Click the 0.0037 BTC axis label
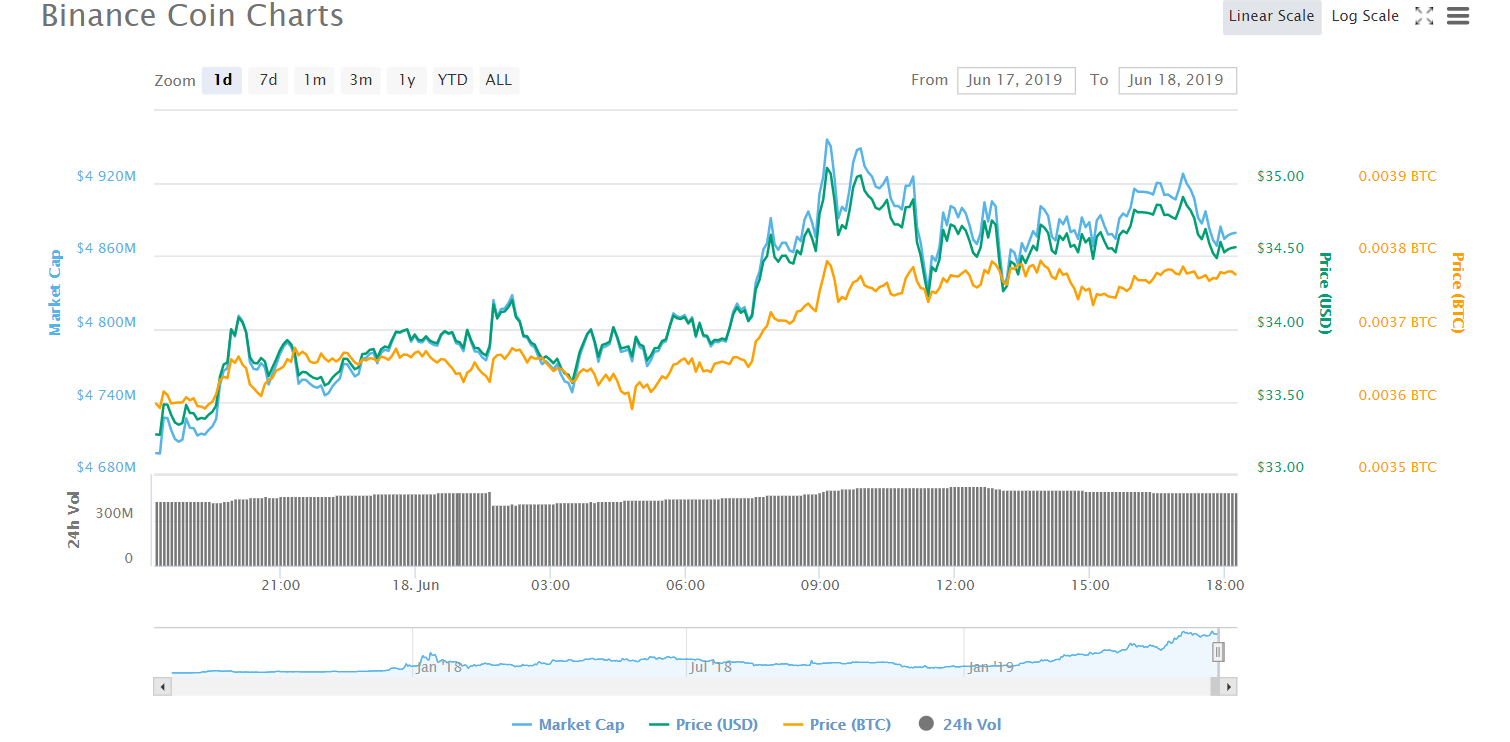The image size is (1510, 742). 1397,322
